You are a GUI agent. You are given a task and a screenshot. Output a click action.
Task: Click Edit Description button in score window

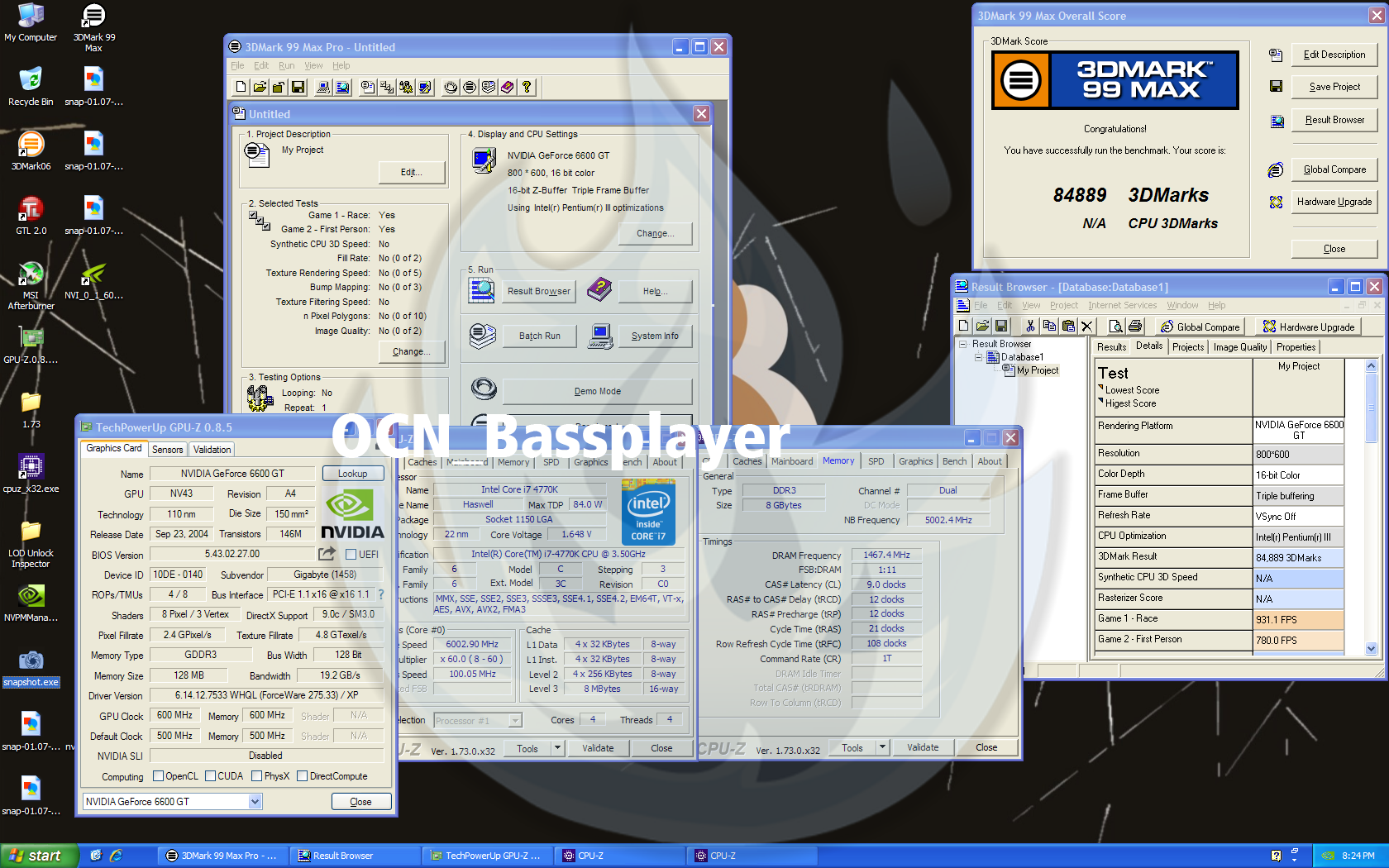[x=1334, y=55]
